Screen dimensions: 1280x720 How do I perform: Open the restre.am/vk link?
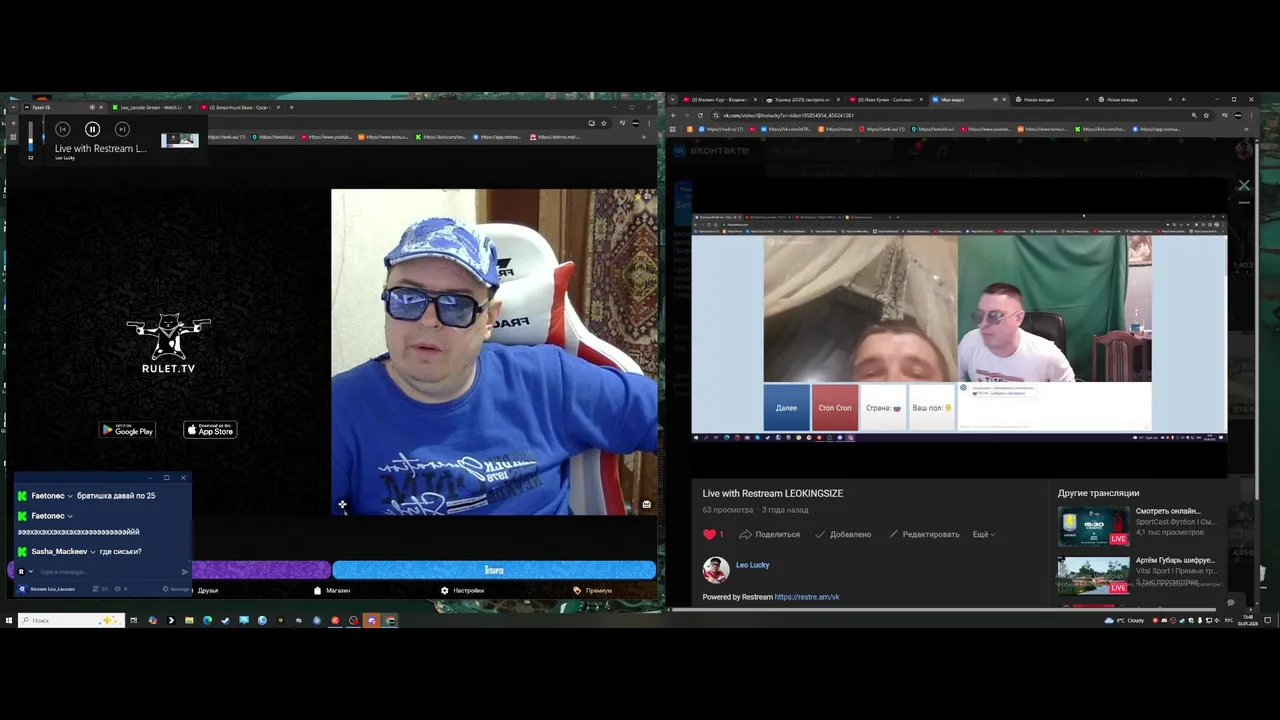coord(806,597)
